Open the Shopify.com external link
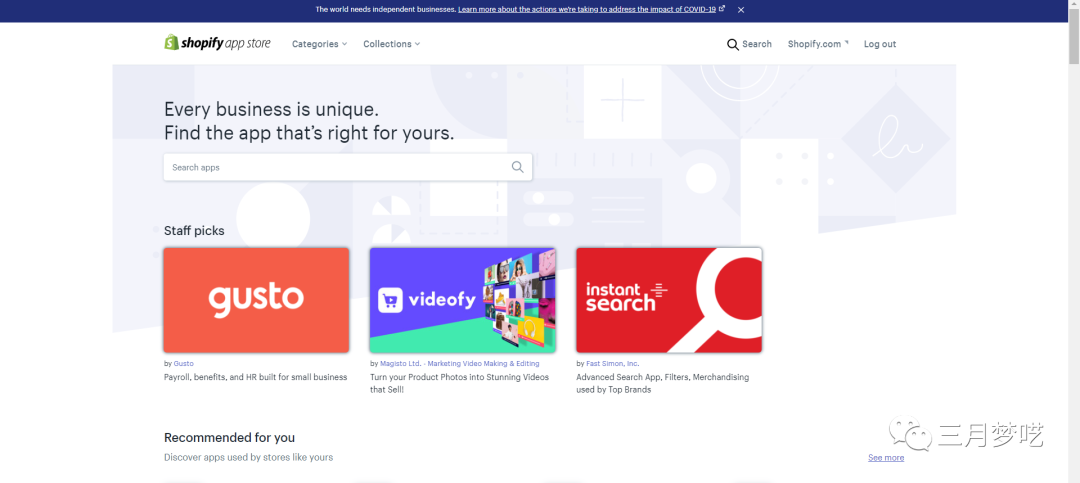 tap(818, 44)
